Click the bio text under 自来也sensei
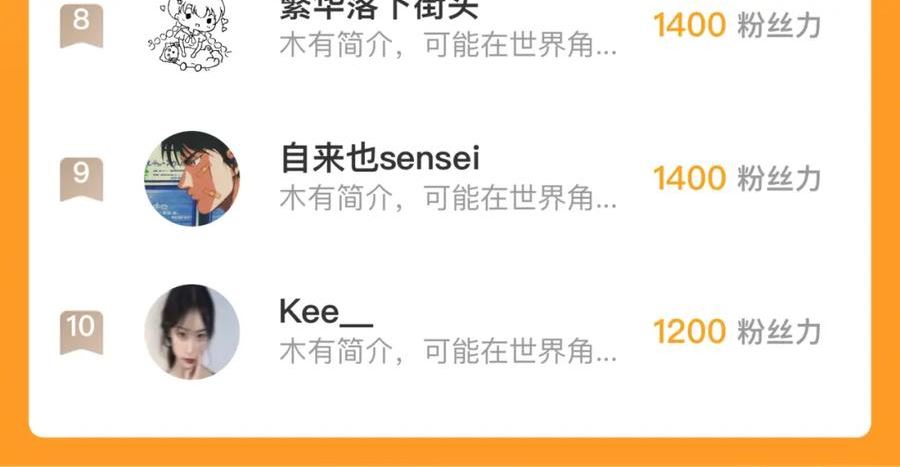 (x=448, y=199)
